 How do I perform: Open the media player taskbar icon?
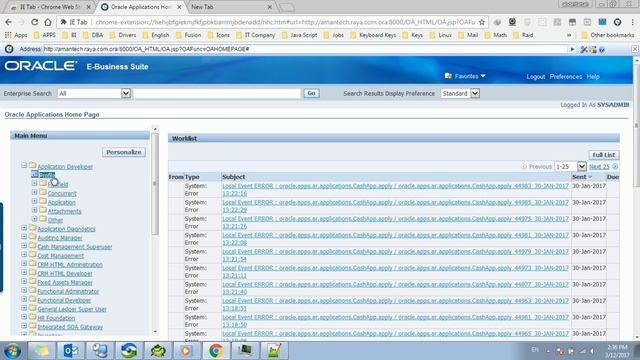point(186,351)
